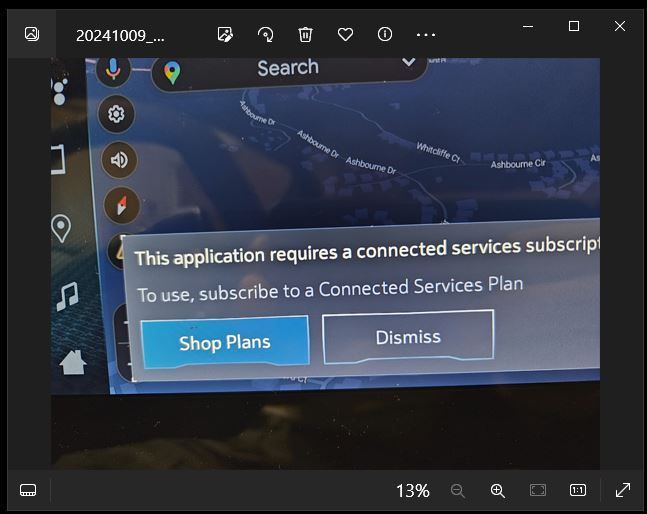This screenshot has width=647, height=514.
Task: Zoom out with the minus magnifier
Action: (458, 490)
